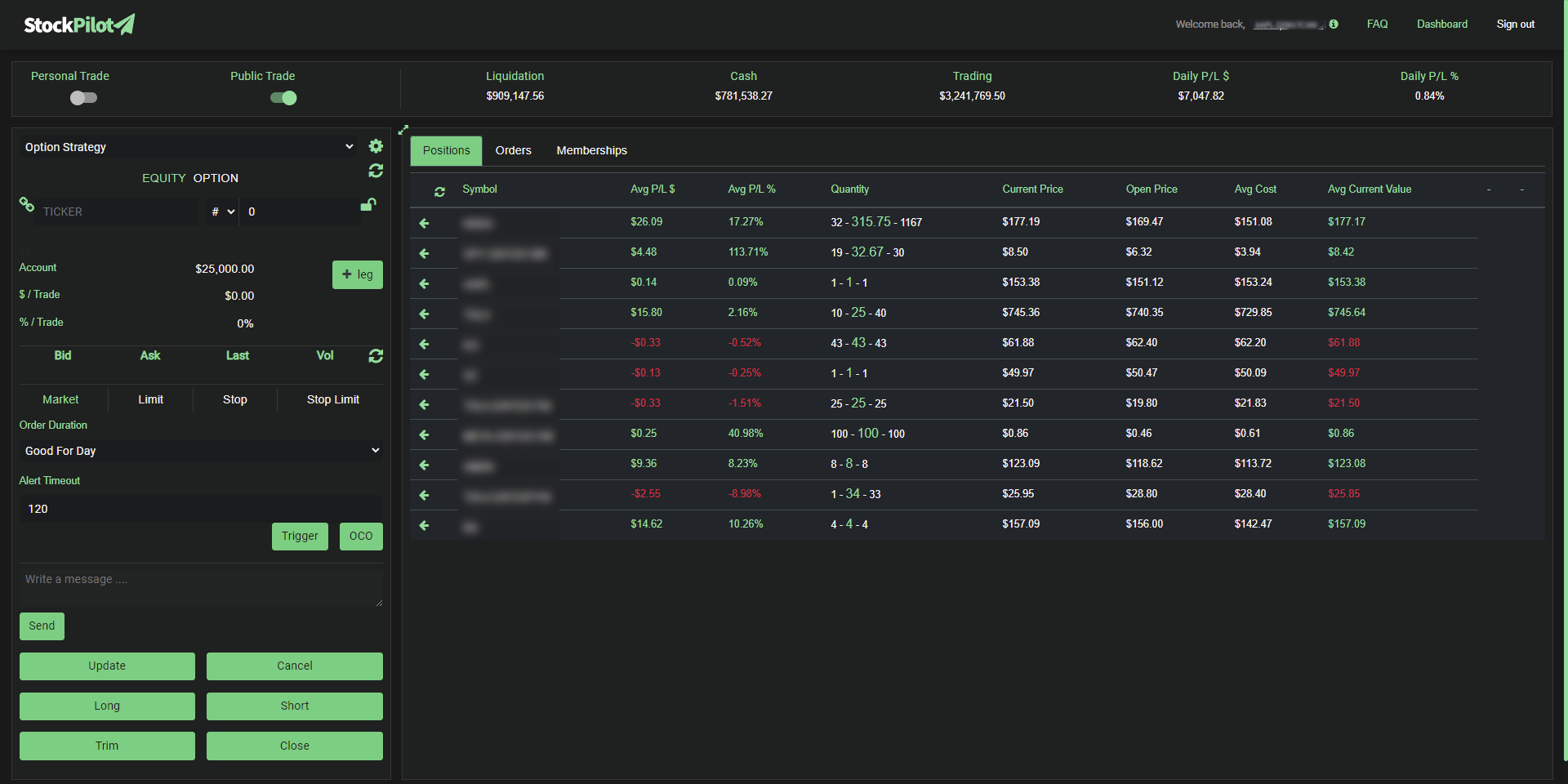
Task: Enable the Personal Trade toggle
Action: click(x=83, y=97)
